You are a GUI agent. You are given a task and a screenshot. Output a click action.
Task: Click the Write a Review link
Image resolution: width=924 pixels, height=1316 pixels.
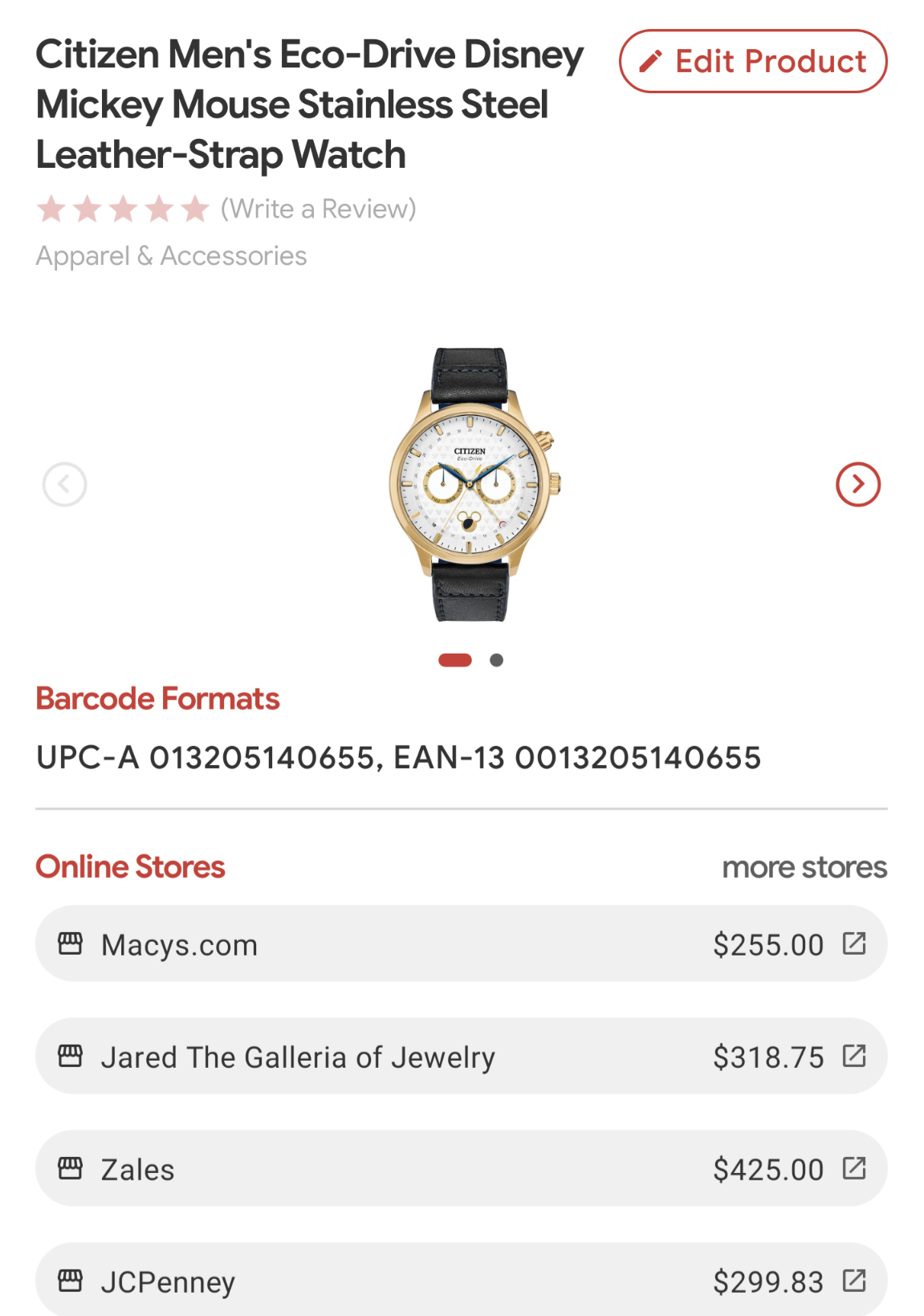click(319, 209)
